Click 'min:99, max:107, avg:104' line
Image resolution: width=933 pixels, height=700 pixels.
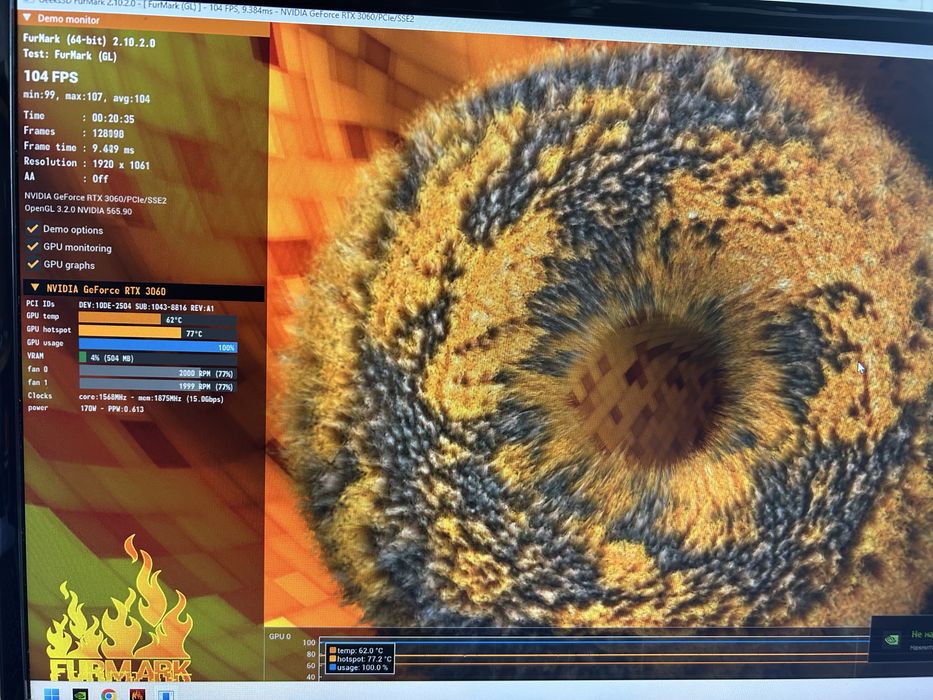click(86, 96)
